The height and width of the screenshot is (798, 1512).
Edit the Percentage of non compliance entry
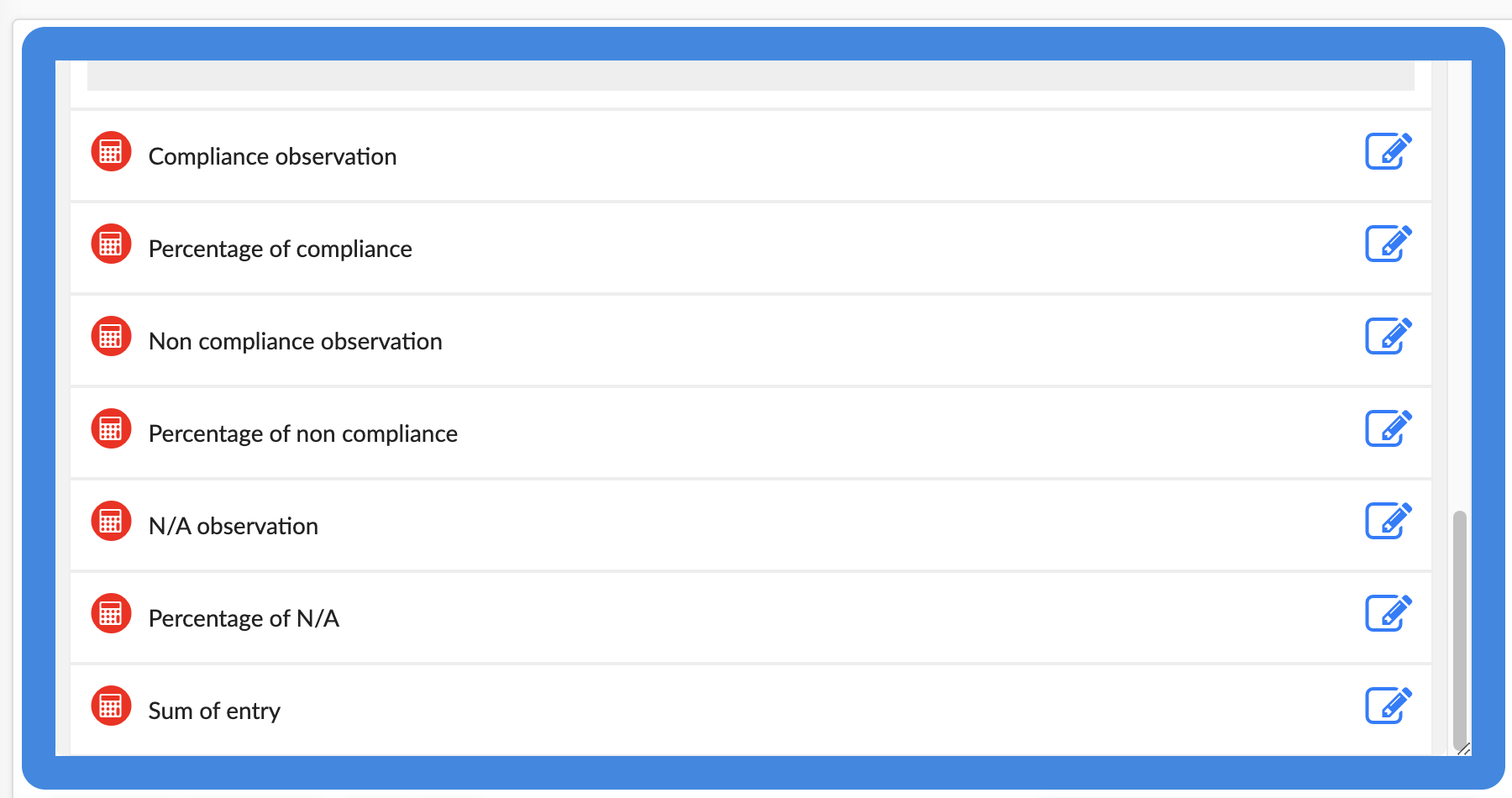coord(1388,429)
